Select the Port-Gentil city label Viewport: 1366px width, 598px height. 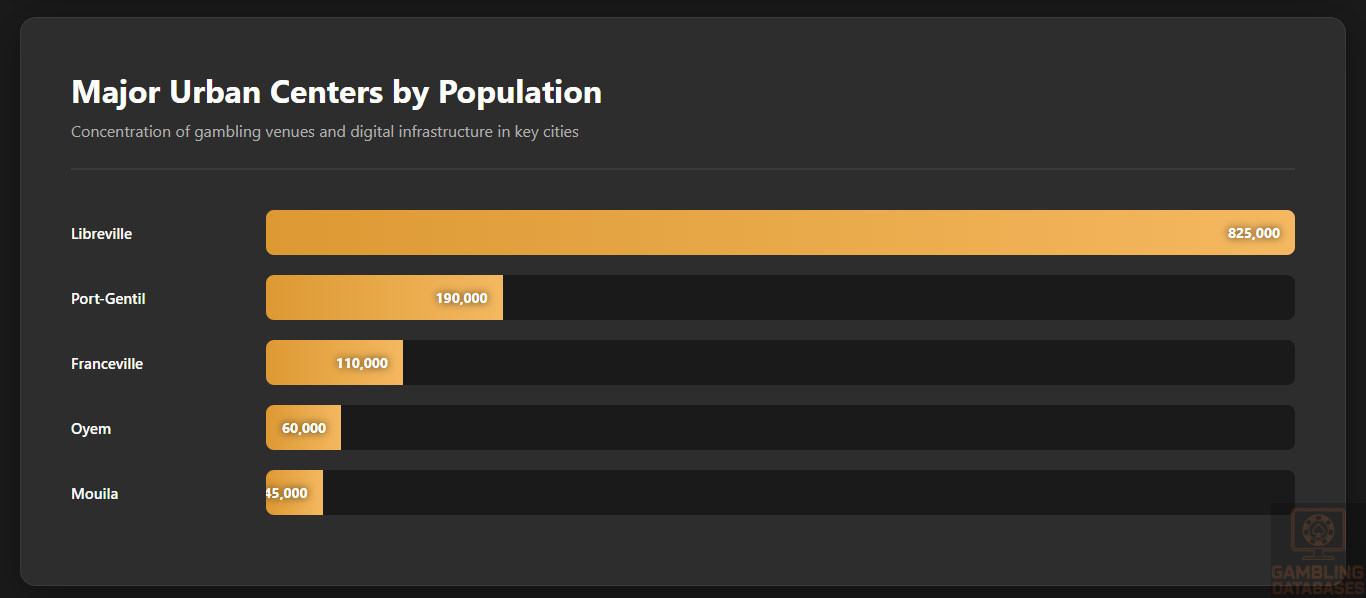108,299
